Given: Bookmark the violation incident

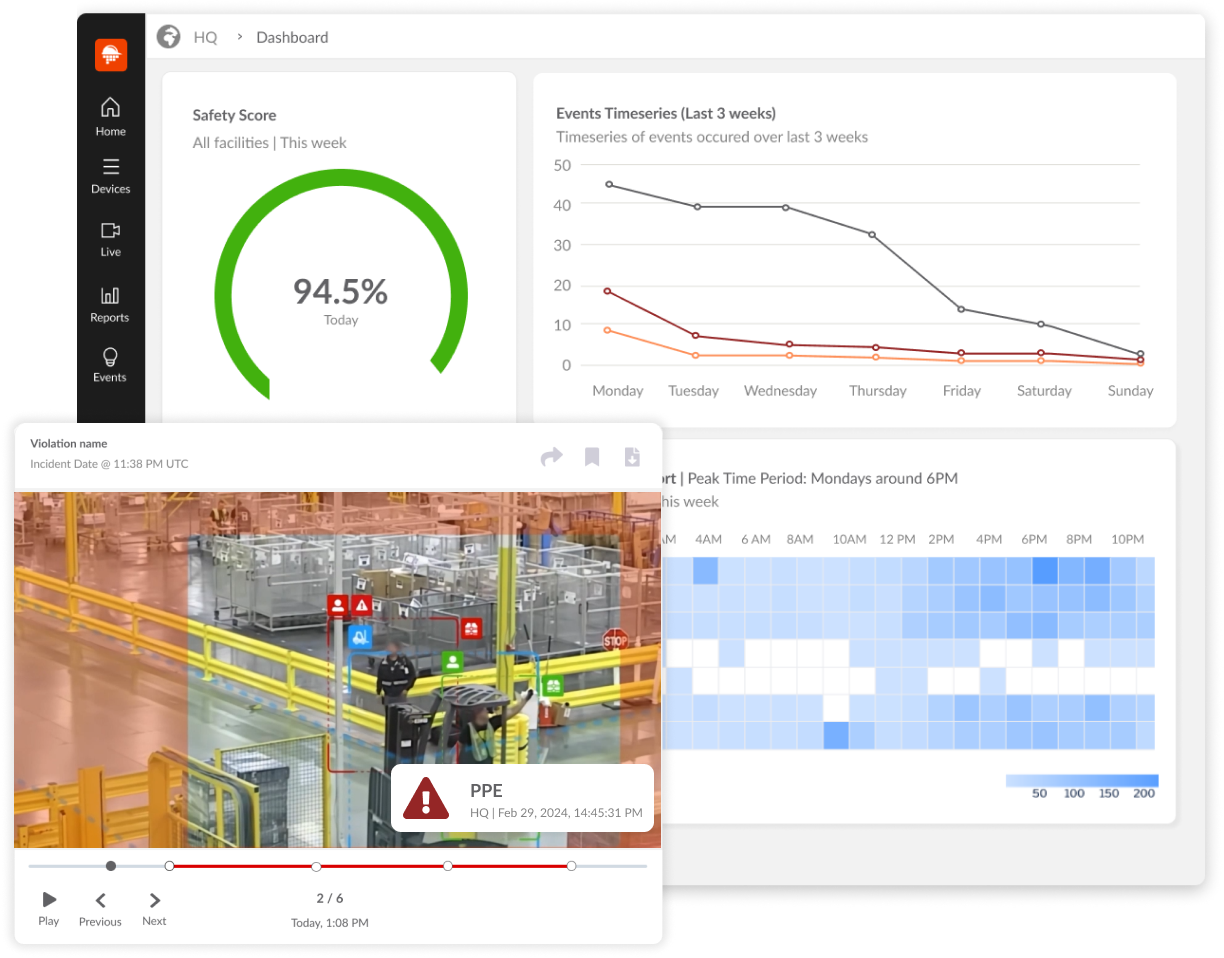Looking at the screenshot, I should tap(592, 456).
